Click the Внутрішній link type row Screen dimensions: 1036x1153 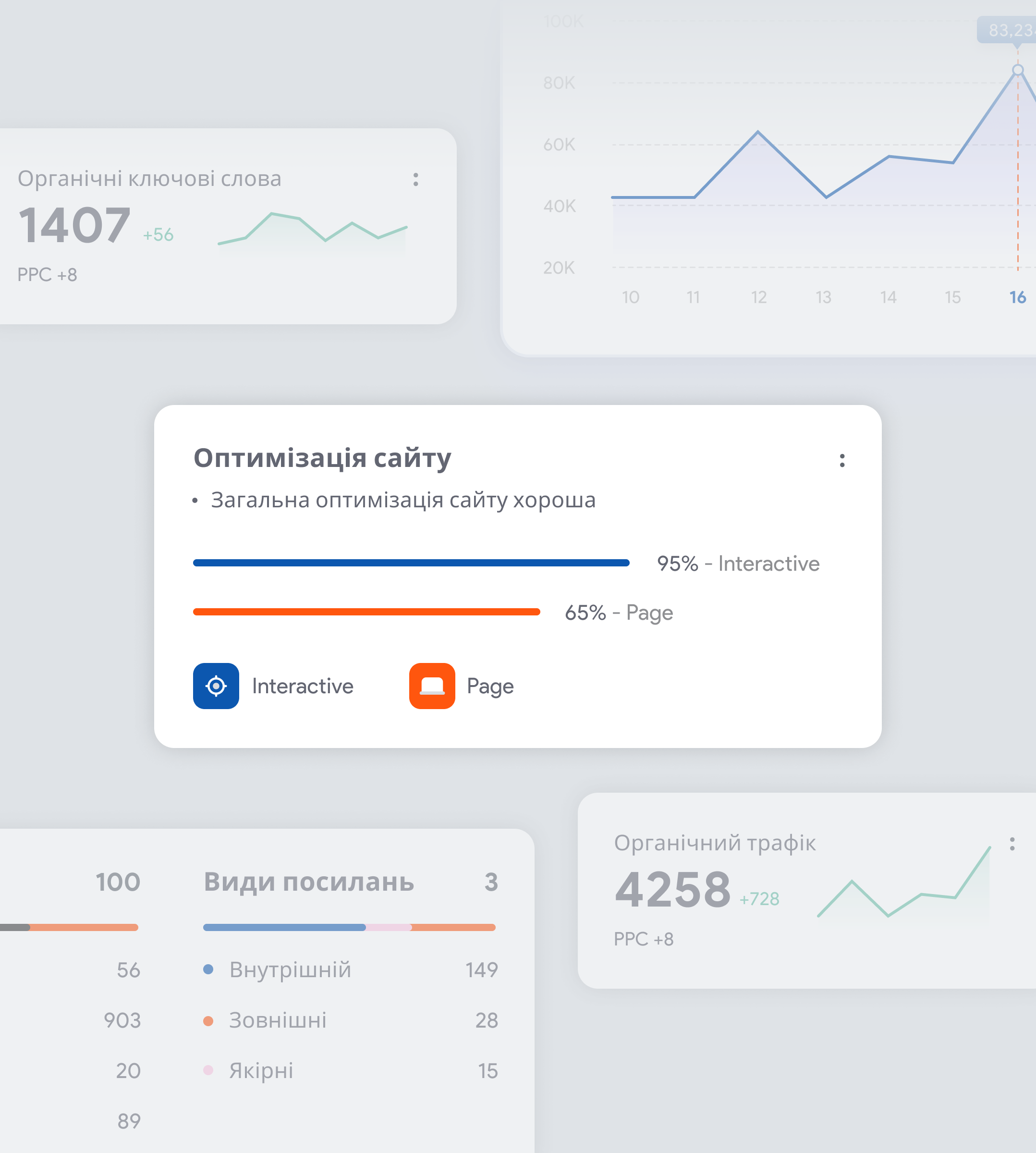coord(290,969)
